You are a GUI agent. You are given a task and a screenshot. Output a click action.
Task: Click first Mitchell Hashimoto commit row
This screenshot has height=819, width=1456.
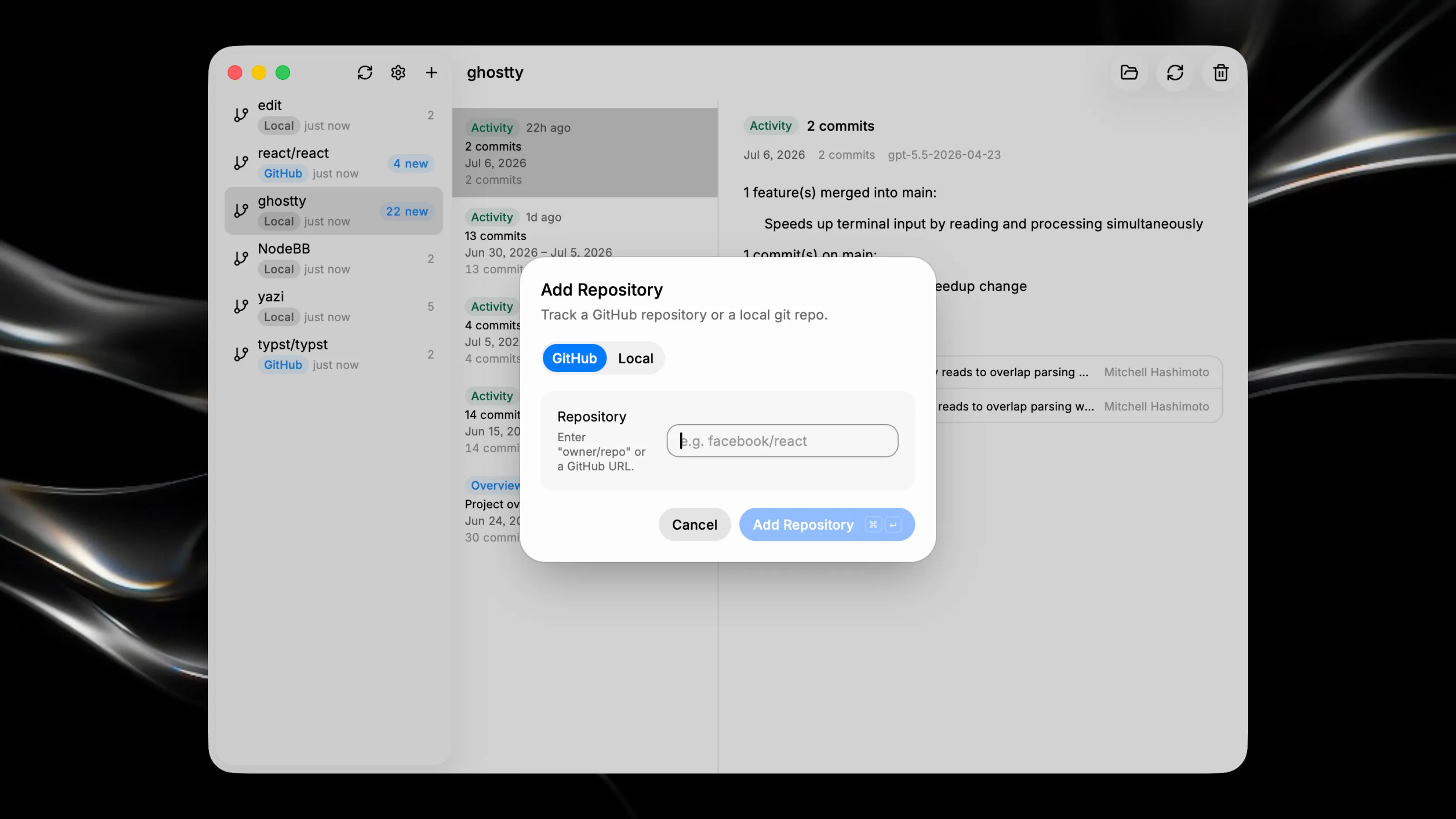click(x=1079, y=372)
